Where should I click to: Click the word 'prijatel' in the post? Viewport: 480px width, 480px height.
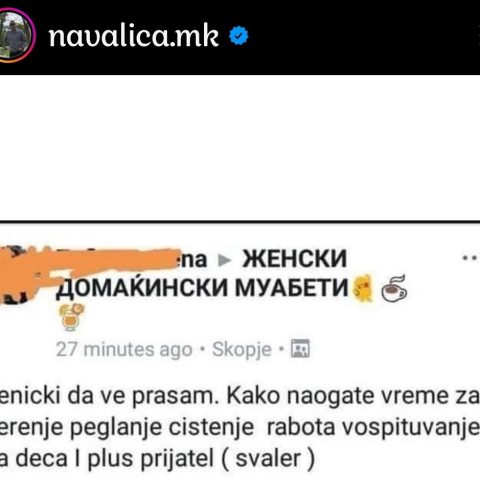[x=177, y=459]
